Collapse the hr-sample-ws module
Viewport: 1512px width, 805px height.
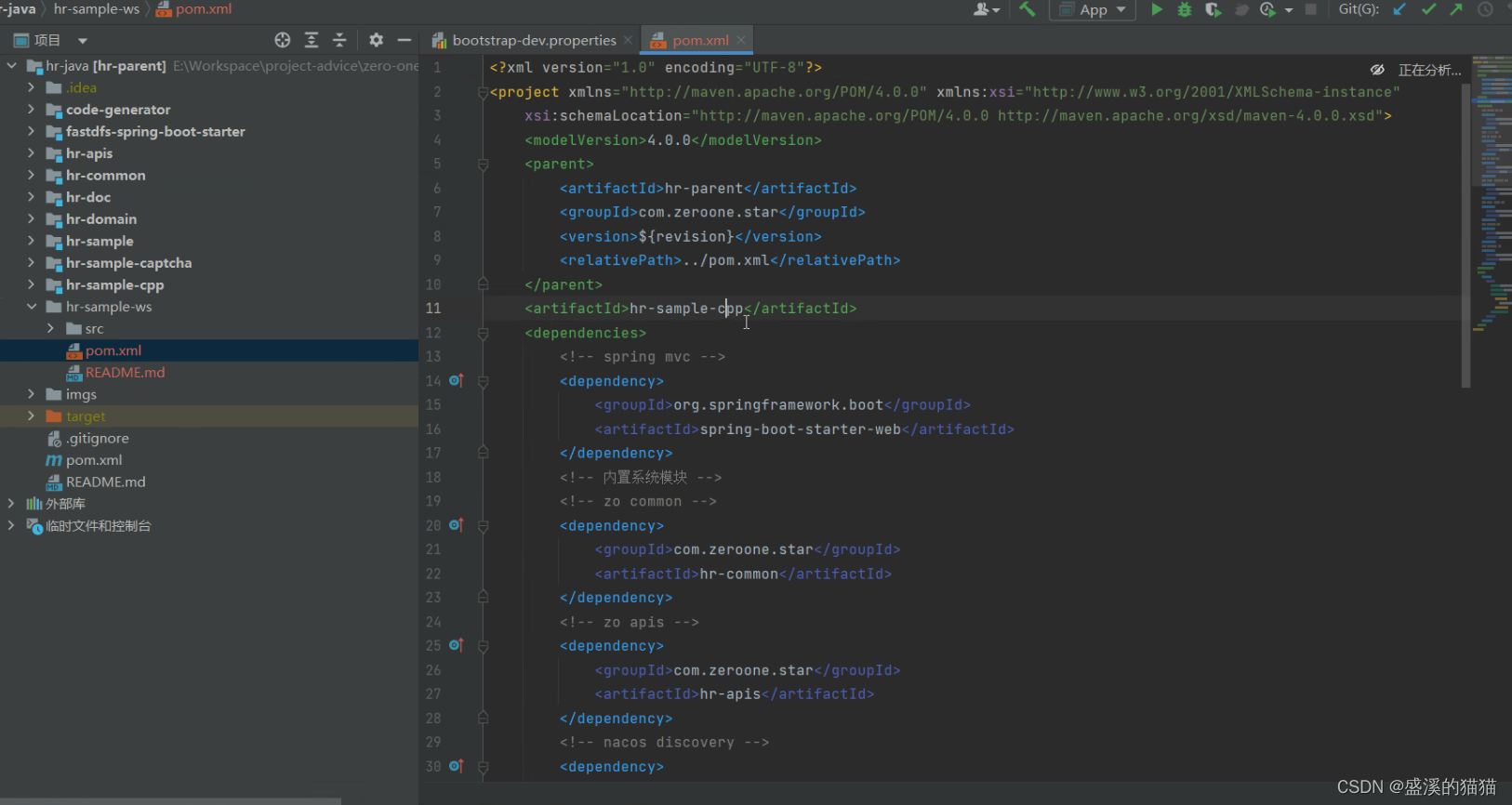(x=32, y=307)
